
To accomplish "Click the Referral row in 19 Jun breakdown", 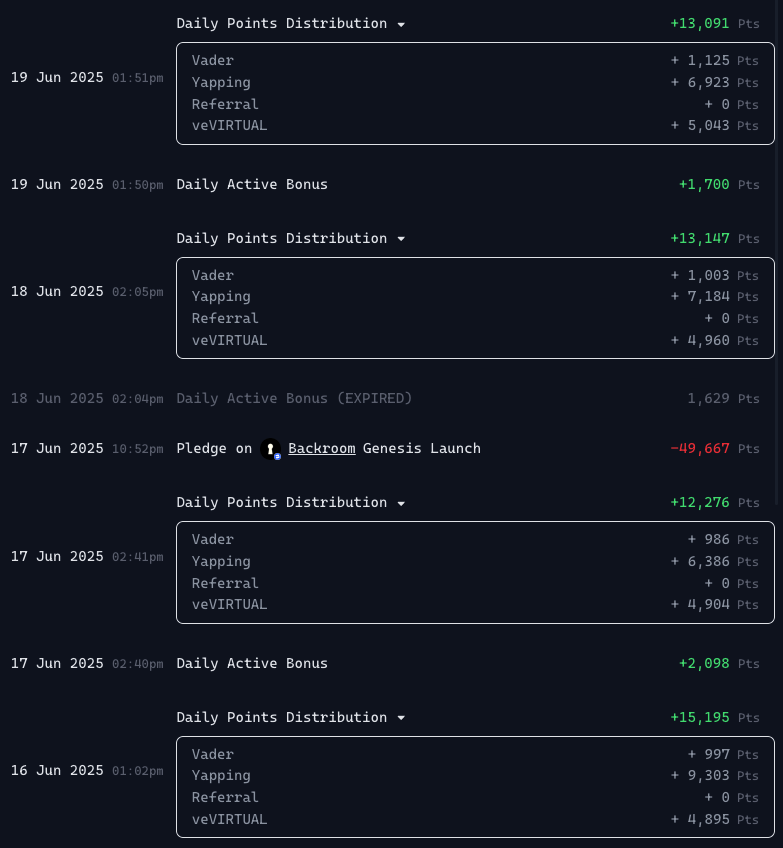I will pyautogui.click(x=475, y=104).
